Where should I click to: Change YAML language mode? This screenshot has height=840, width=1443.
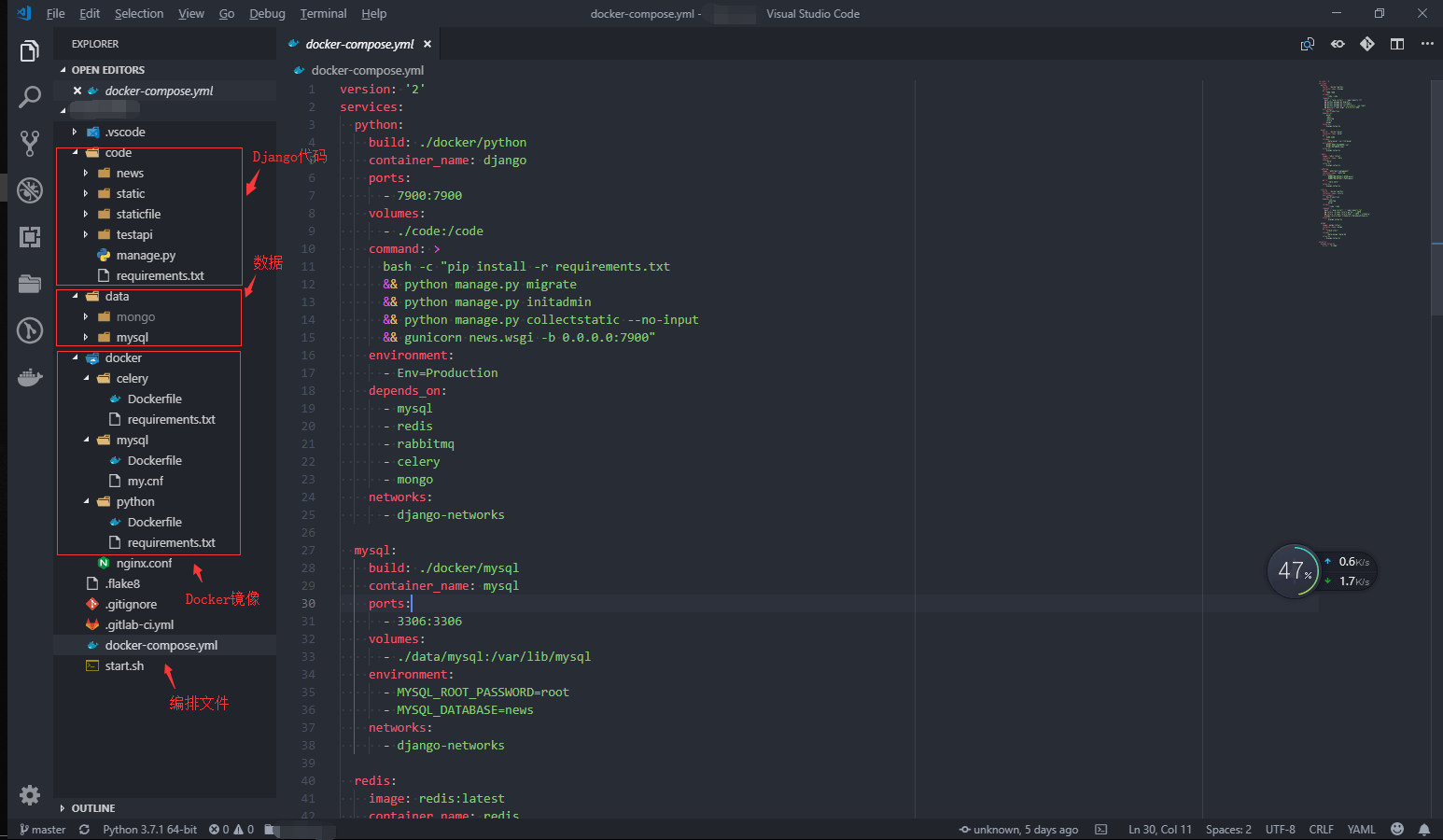(x=1361, y=830)
